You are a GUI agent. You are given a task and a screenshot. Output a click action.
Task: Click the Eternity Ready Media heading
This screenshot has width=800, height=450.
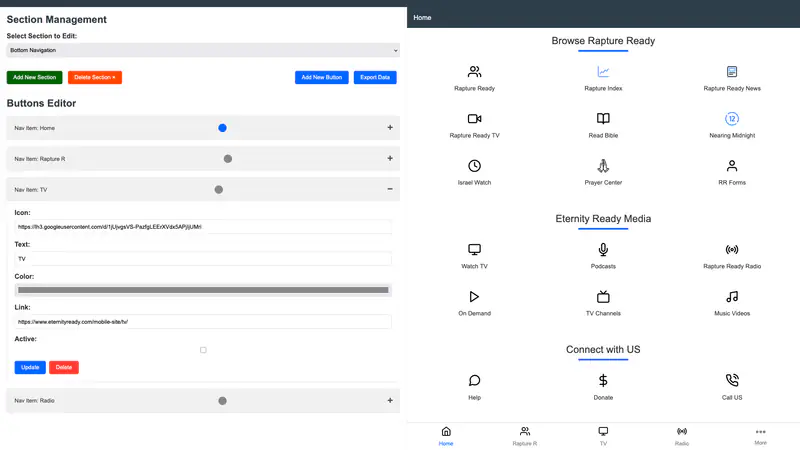tap(603, 219)
